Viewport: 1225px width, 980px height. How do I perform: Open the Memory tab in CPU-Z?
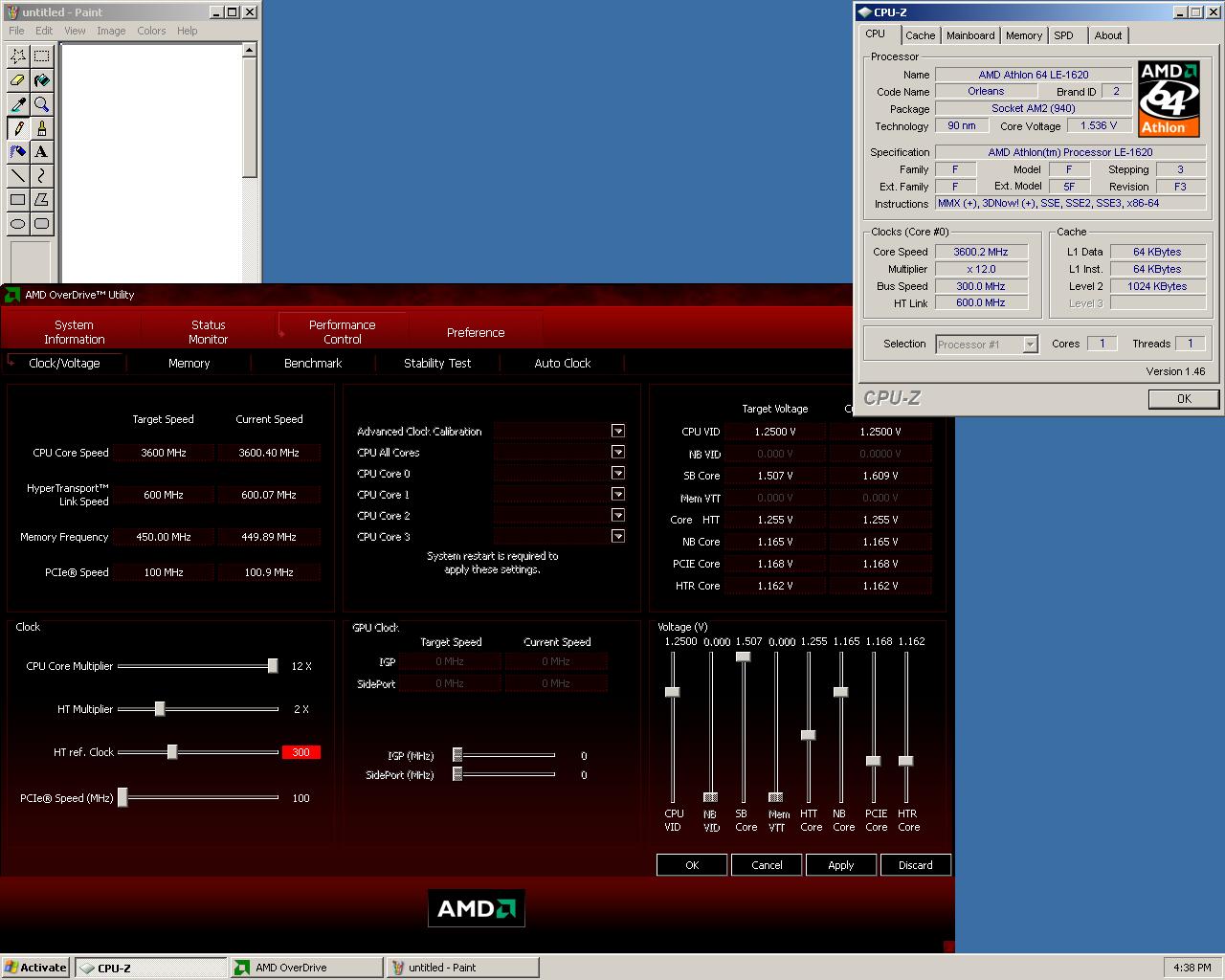pyautogui.click(x=1024, y=35)
